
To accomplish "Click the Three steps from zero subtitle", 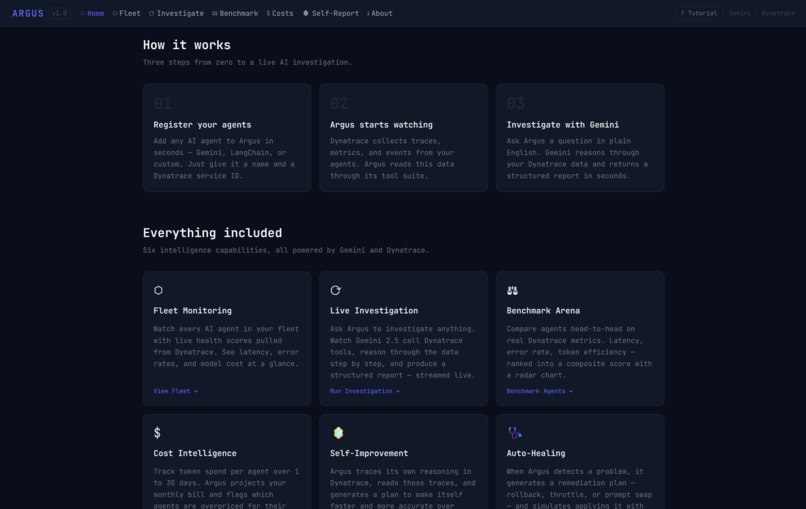I will coord(247,62).
